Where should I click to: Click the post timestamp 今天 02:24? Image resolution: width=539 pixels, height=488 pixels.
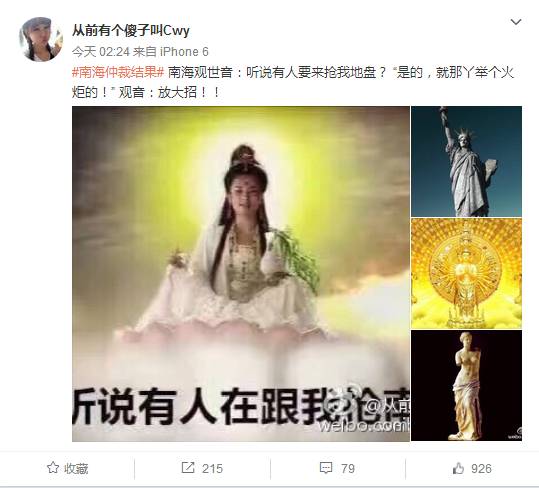tap(101, 52)
